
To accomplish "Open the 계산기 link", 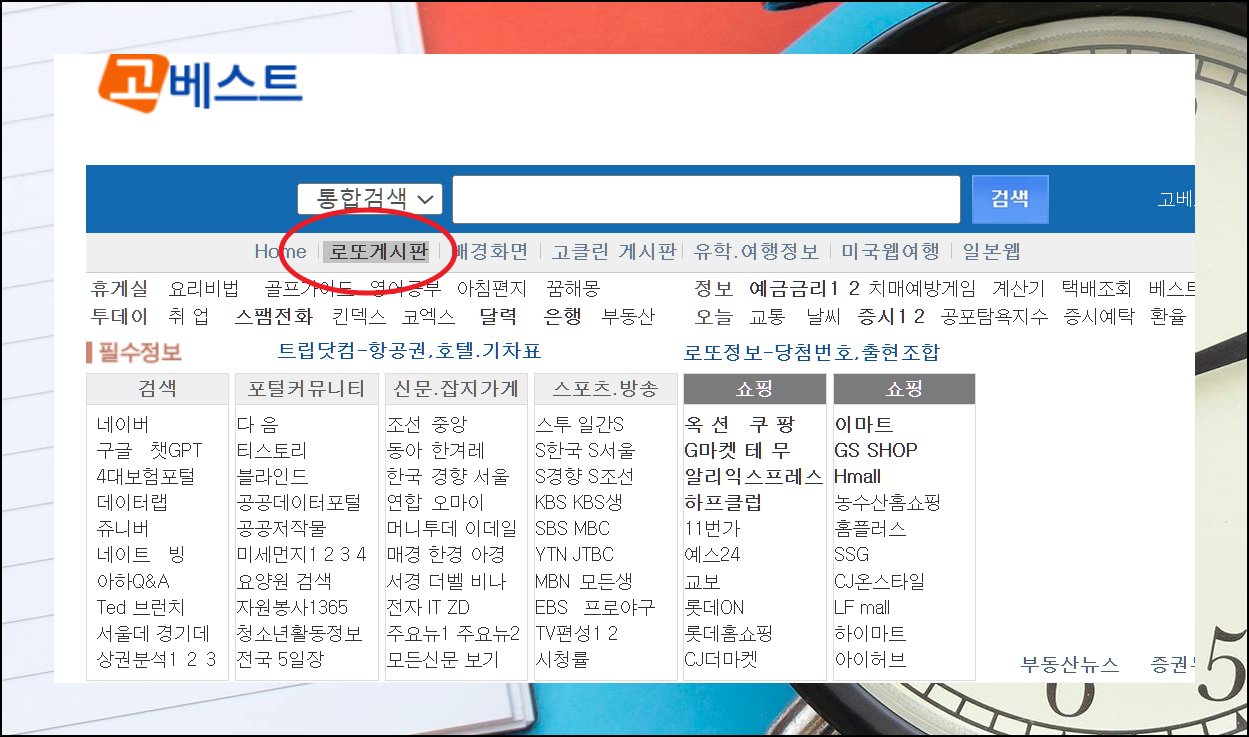I will [1018, 289].
